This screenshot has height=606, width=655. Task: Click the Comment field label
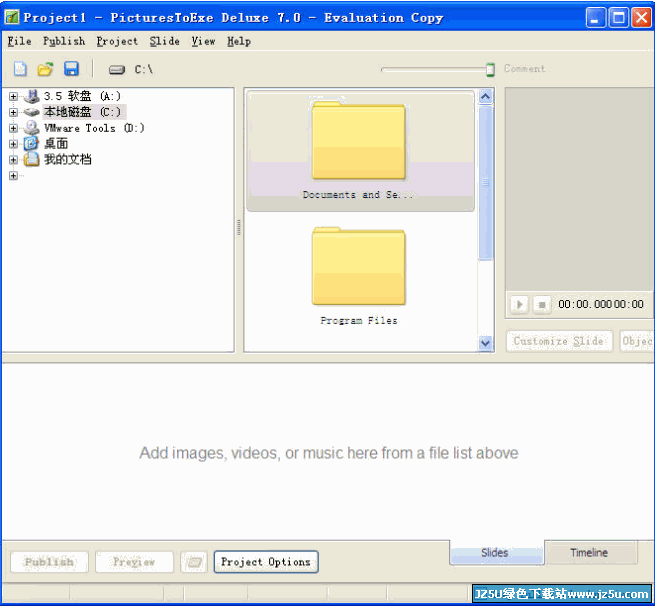[525, 69]
